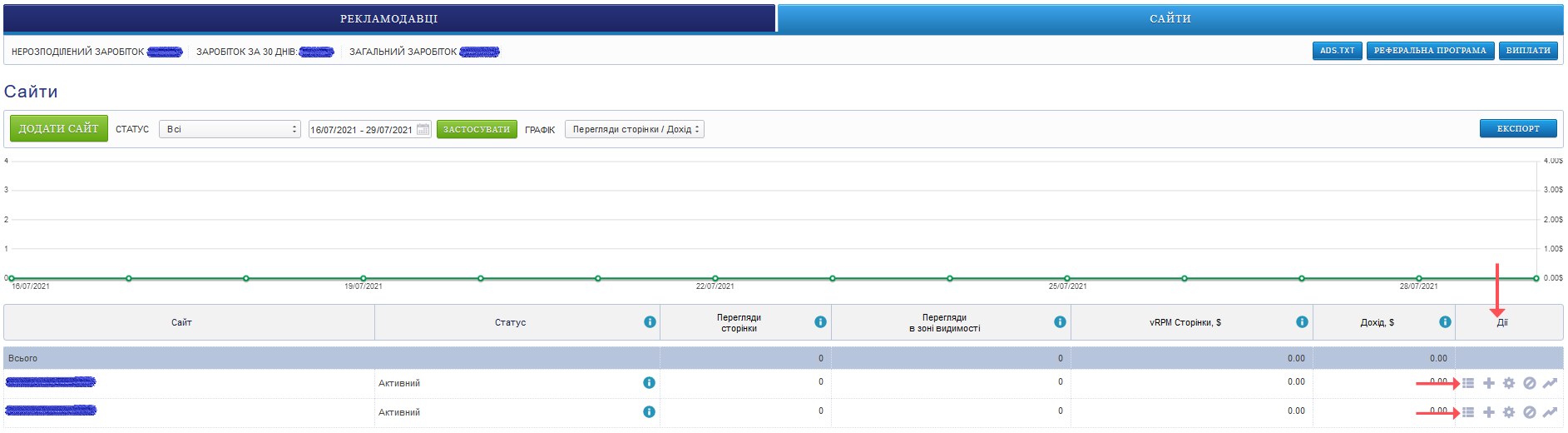Select the Сайти tab
Screen dimensions: 1568x433
(x=1170, y=18)
